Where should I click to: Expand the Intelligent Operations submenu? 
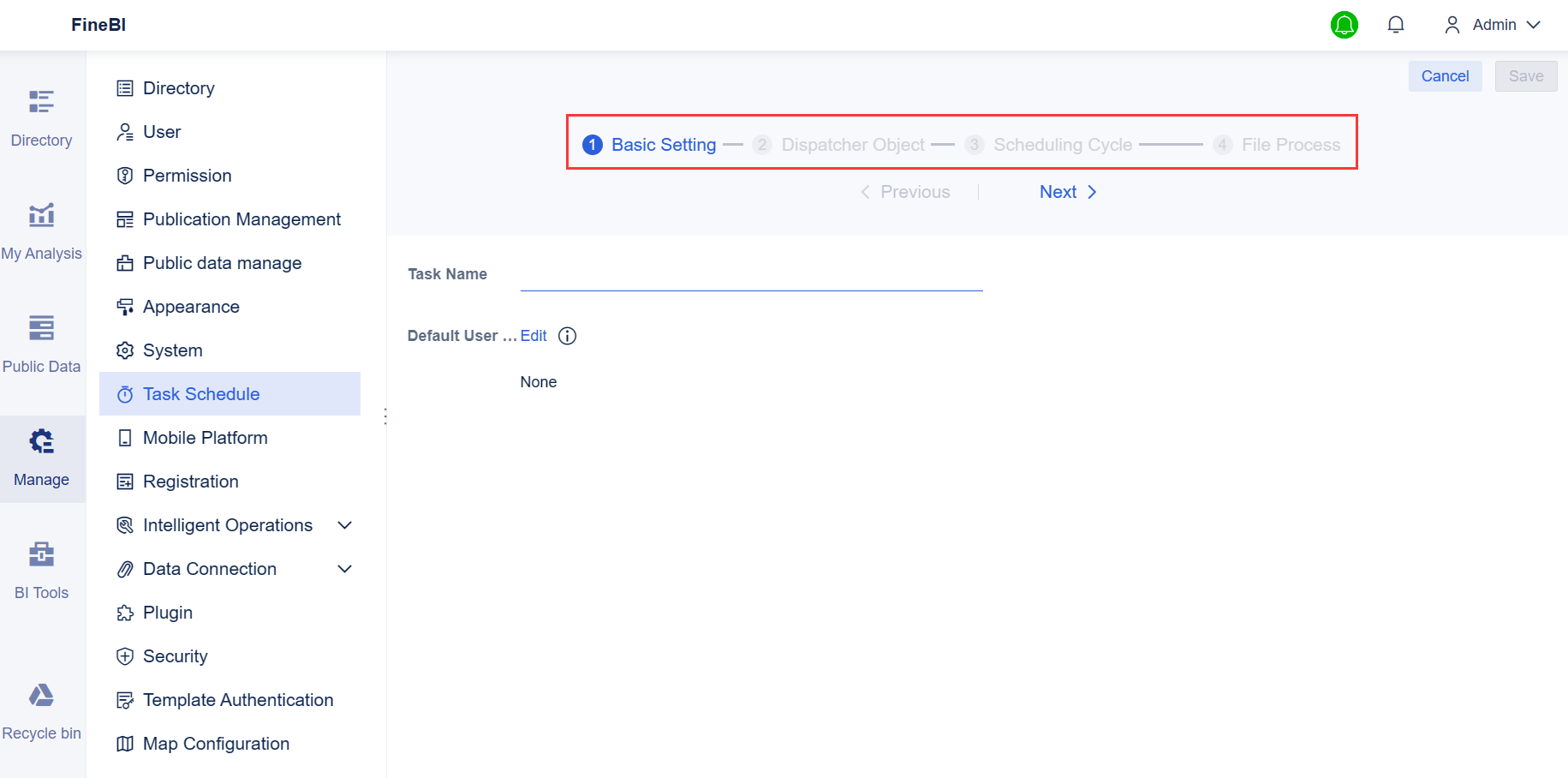pos(344,525)
